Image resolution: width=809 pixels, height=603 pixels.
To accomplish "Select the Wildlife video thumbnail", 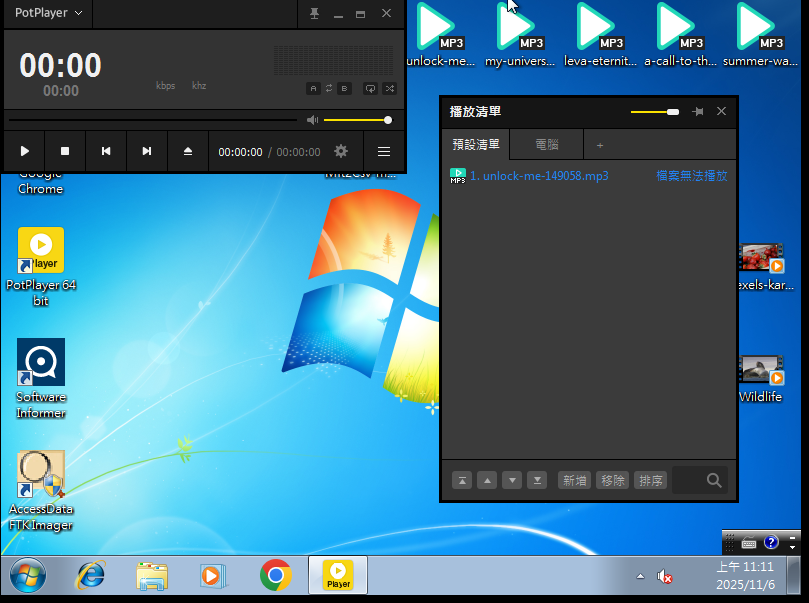I will 761,379.
